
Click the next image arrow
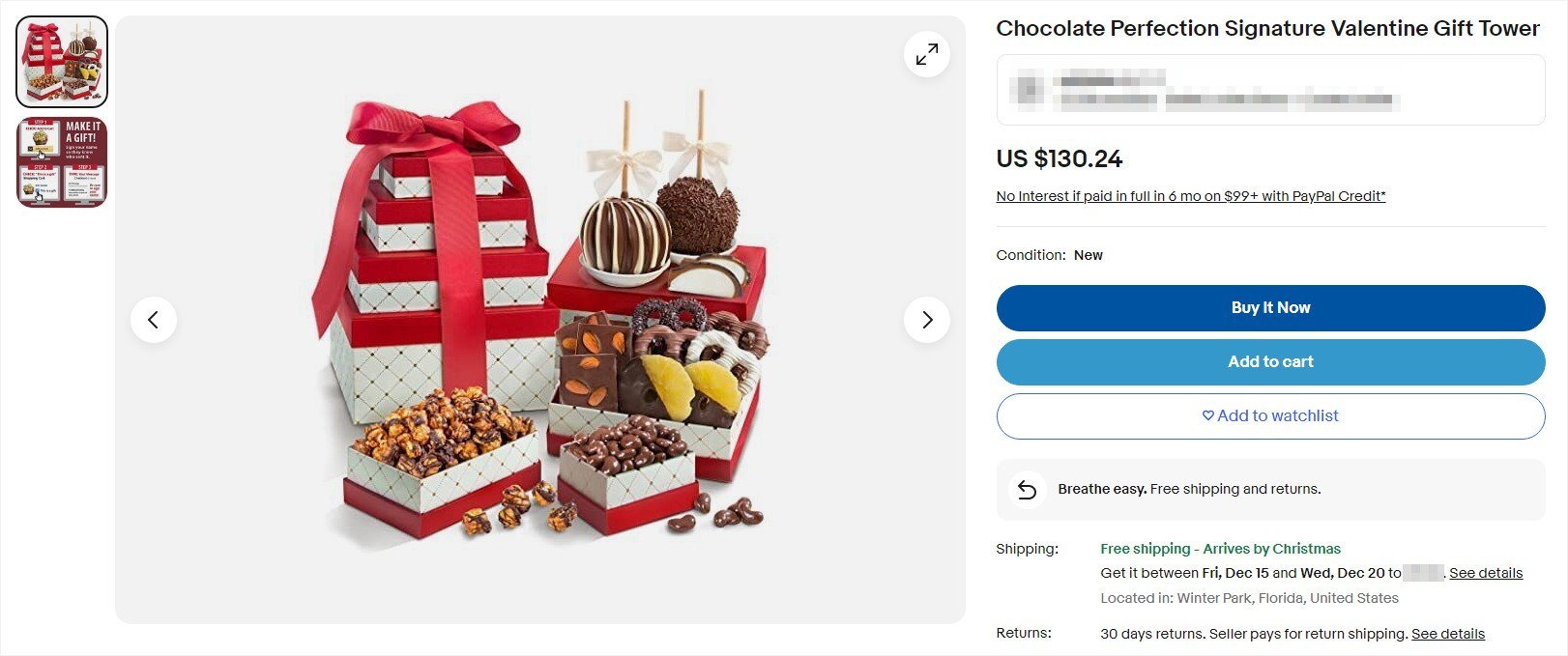[927, 319]
